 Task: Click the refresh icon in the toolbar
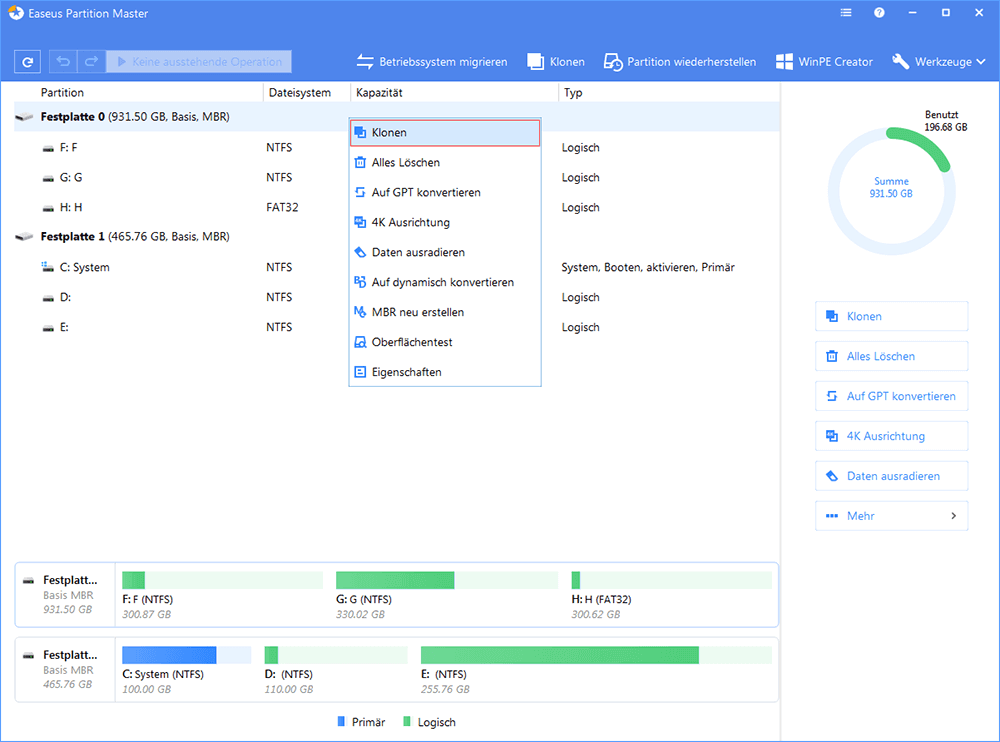point(27,62)
